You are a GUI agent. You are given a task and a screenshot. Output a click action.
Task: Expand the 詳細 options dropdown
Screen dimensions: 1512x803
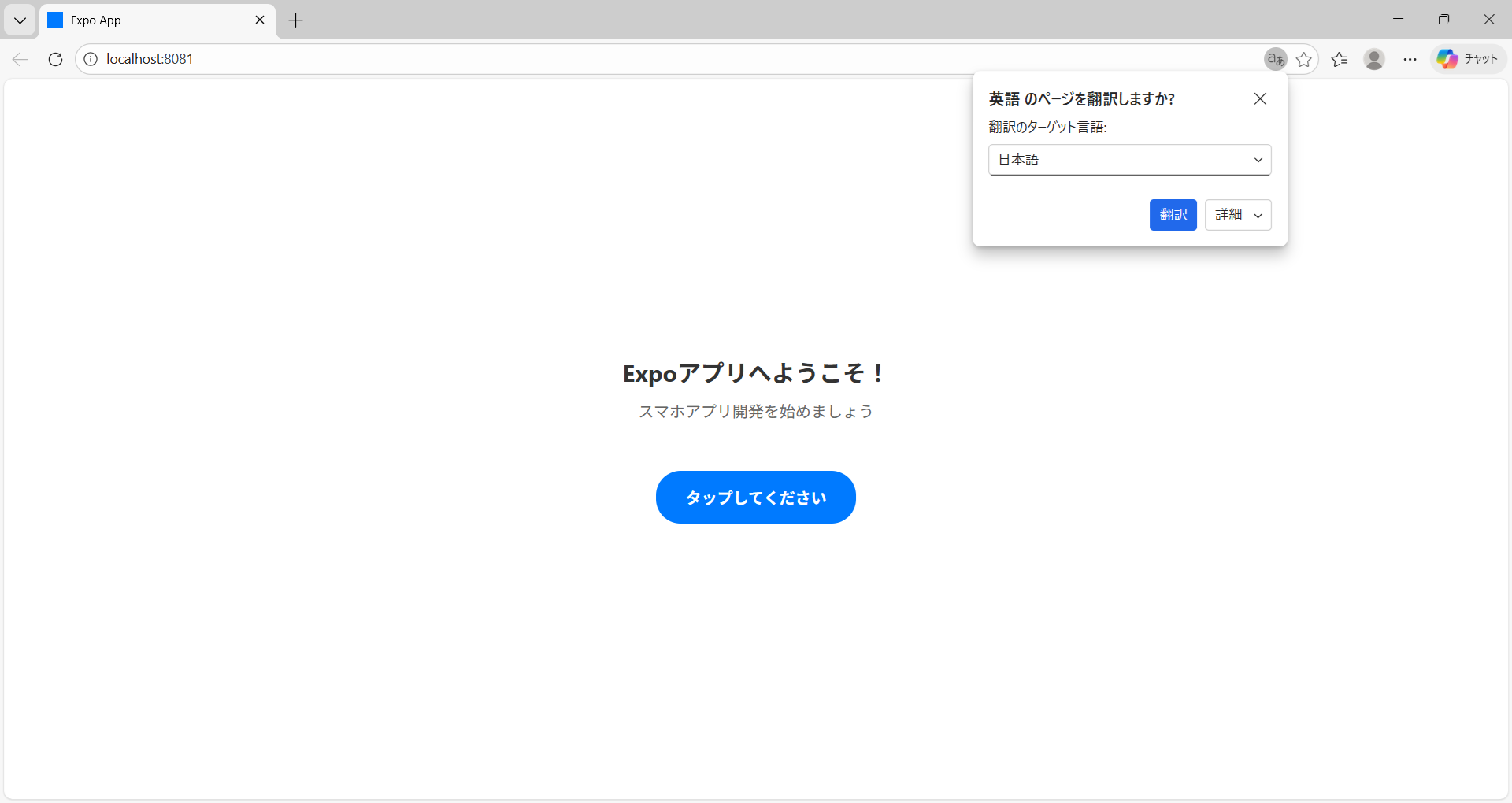tap(1238, 215)
